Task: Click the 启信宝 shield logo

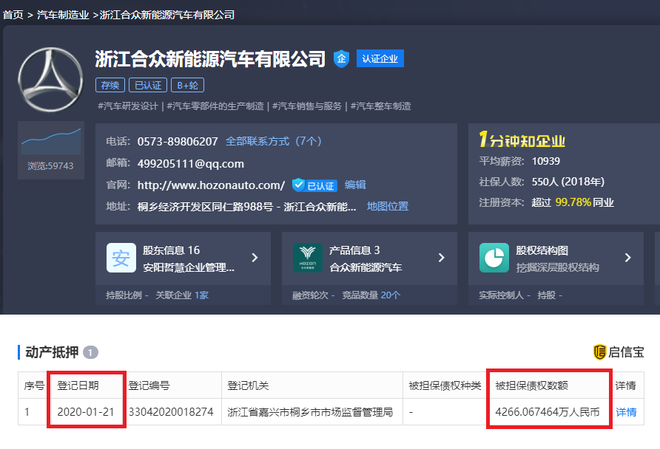Action: (599, 352)
